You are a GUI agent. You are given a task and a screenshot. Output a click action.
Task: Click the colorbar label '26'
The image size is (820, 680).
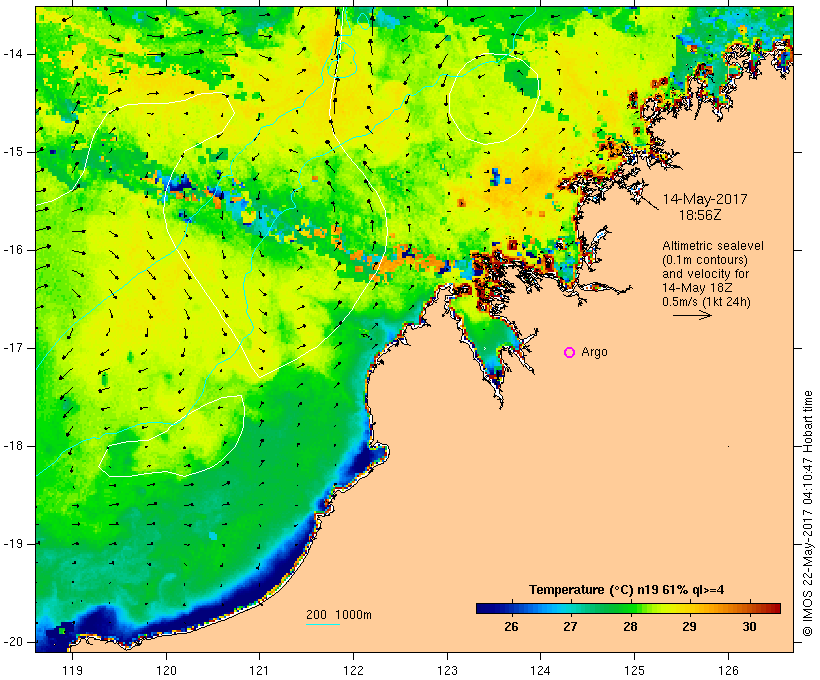pyautogui.click(x=511, y=626)
